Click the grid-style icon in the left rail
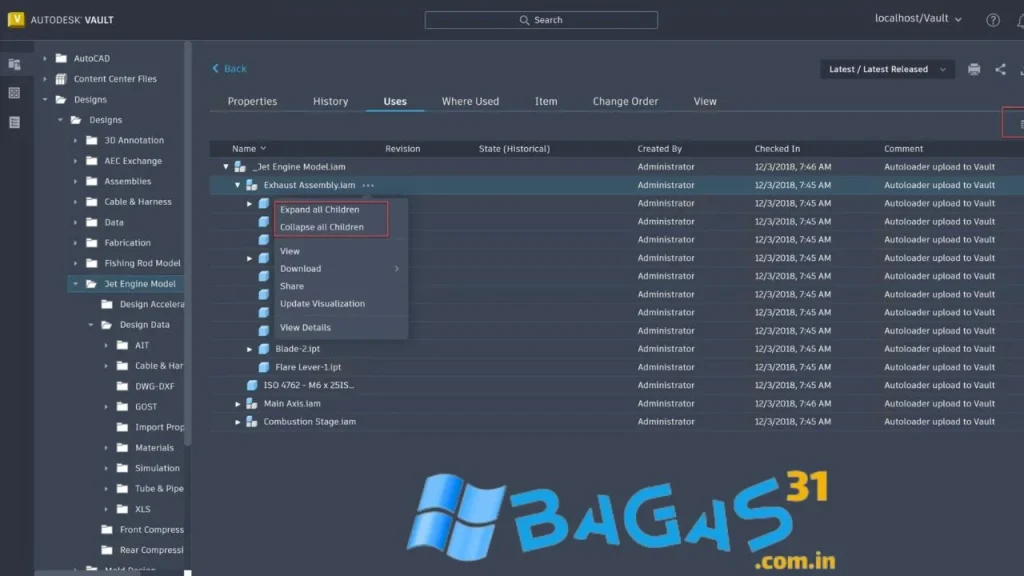Viewport: 1024px width, 576px height. pyautogui.click(x=14, y=93)
